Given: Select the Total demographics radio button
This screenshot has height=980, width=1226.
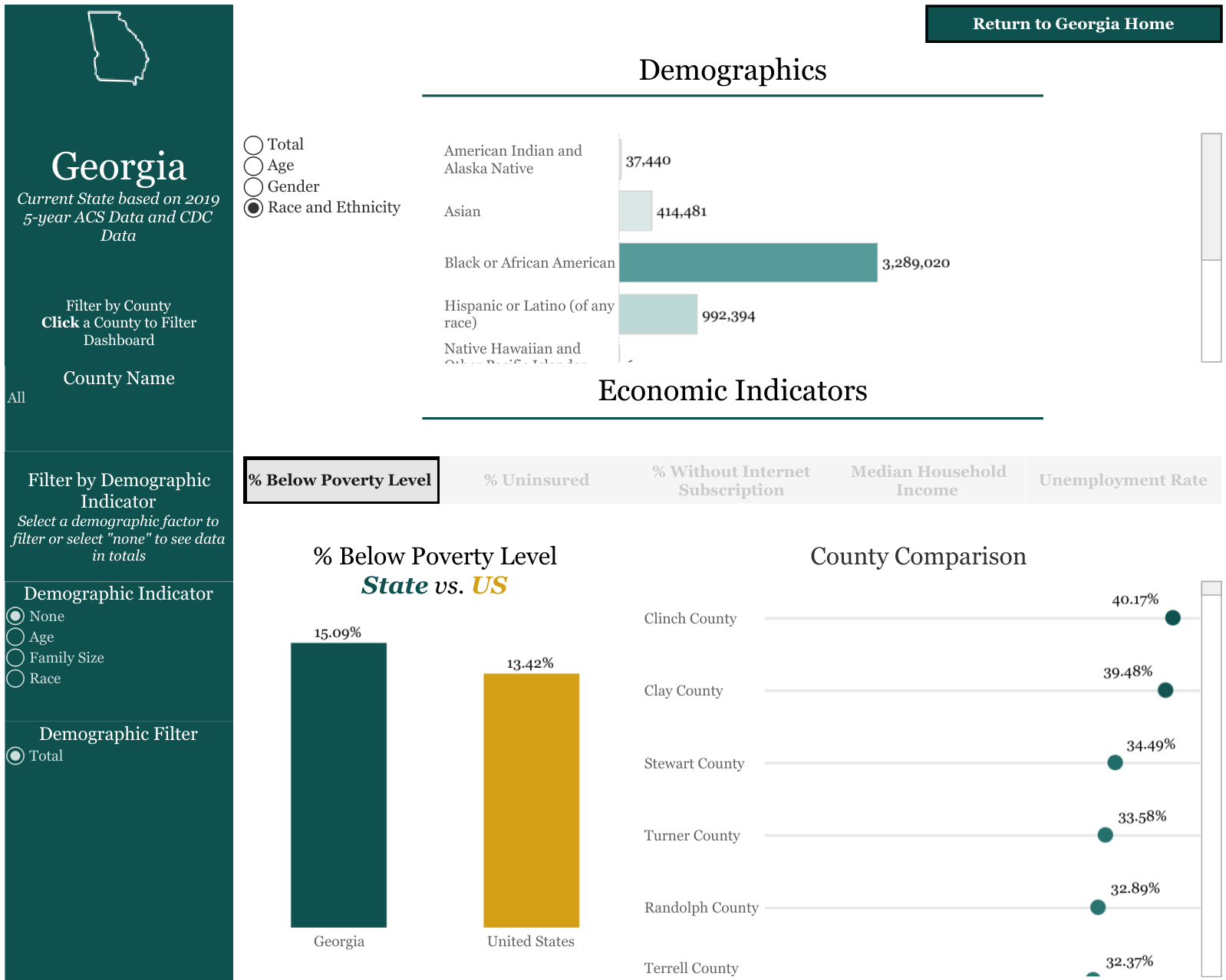Looking at the screenshot, I should click(254, 145).
